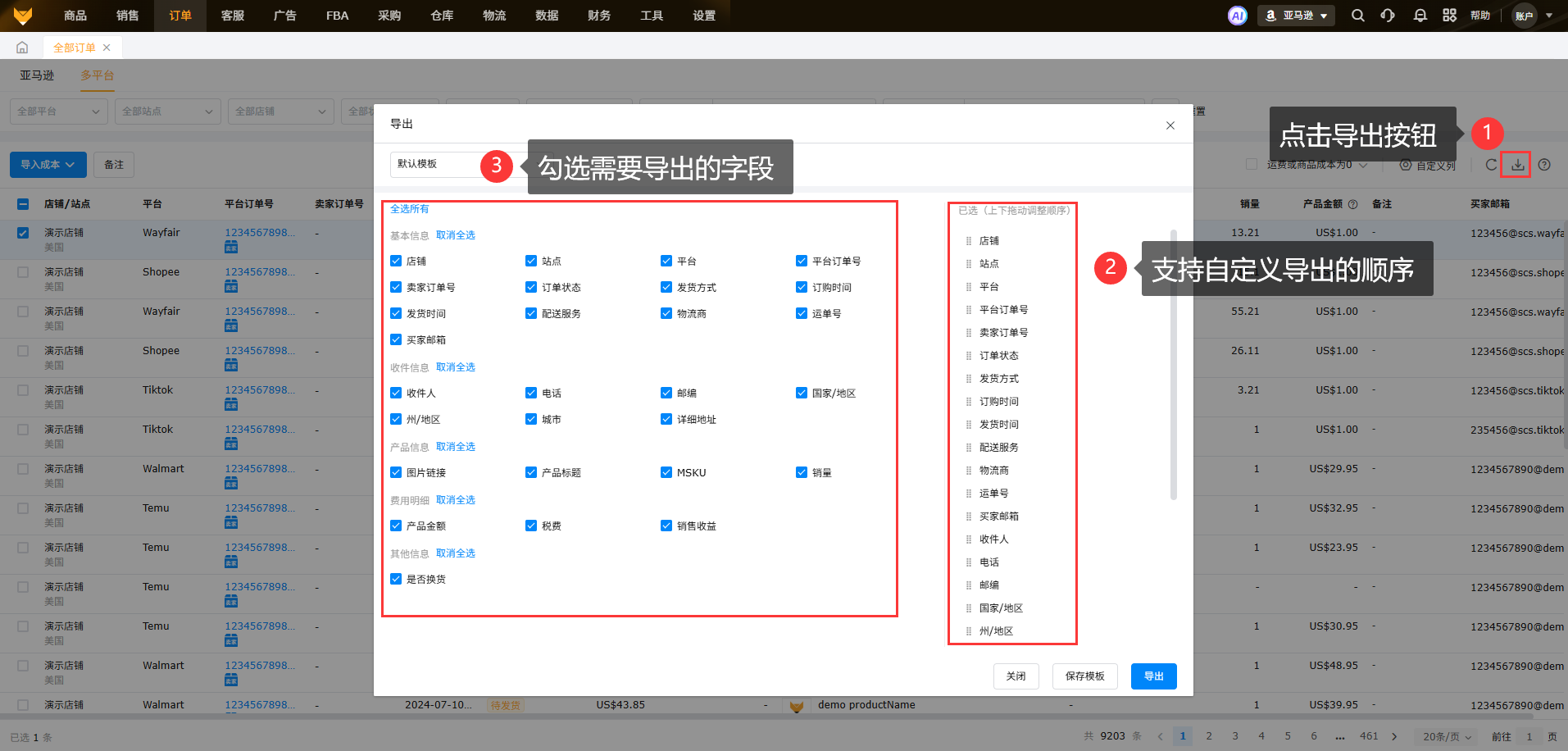Click the export download icon
The height and width of the screenshot is (751, 1568).
[x=1517, y=165]
